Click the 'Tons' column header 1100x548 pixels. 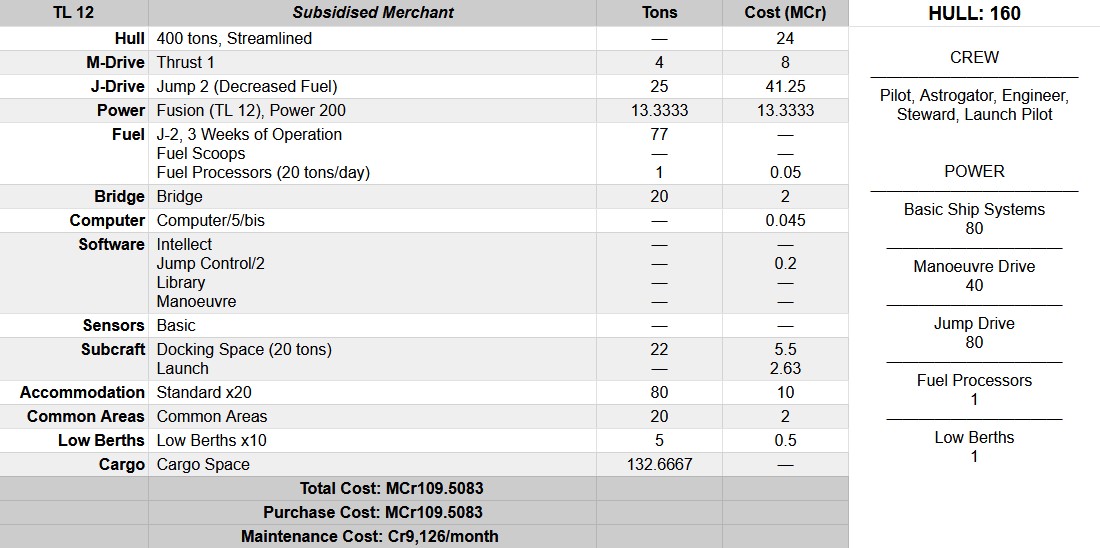pyautogui.click(x=659, y=13)
